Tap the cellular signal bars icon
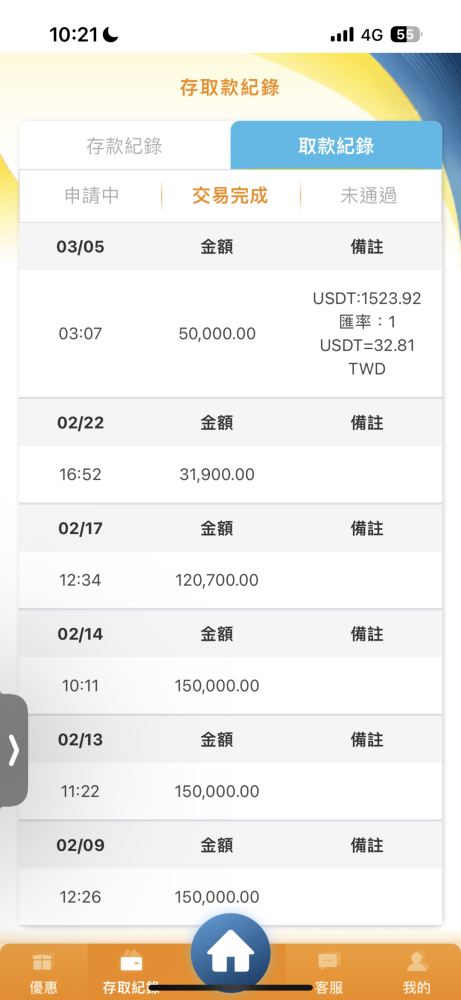461x1000 pixels. (x=342, y=35)
